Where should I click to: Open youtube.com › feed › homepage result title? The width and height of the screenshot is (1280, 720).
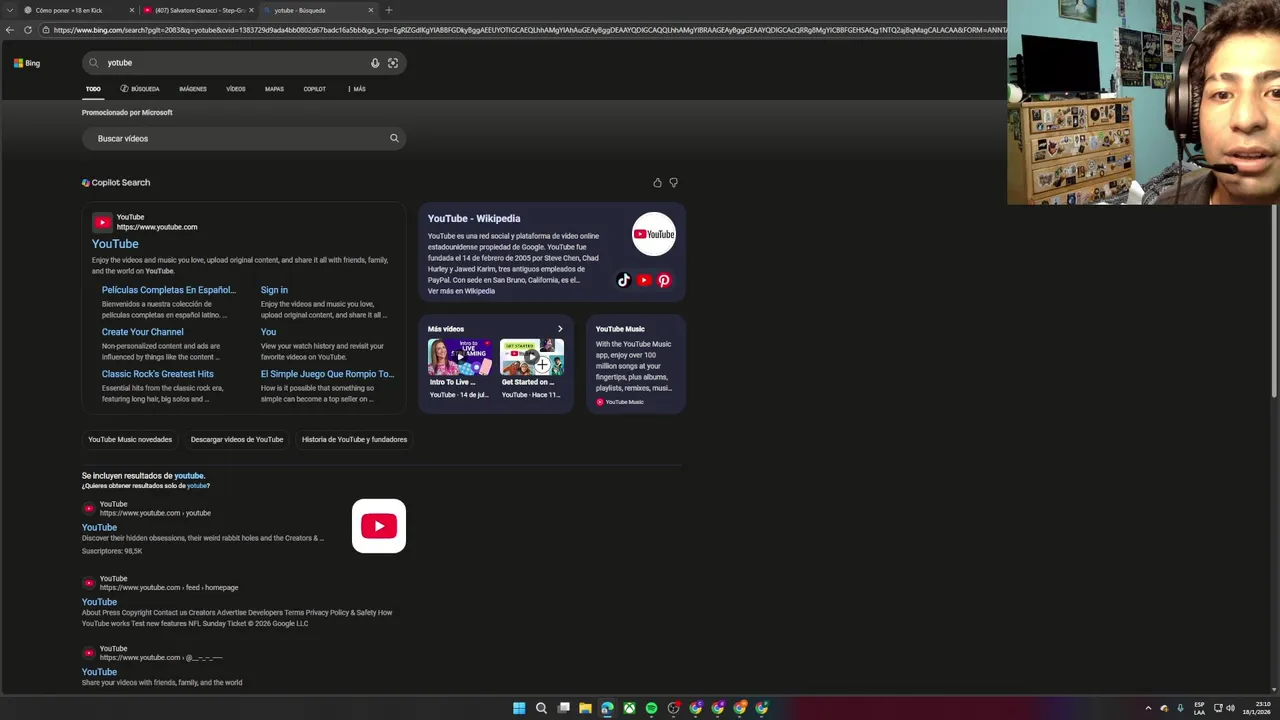click(x=99, y=602)
